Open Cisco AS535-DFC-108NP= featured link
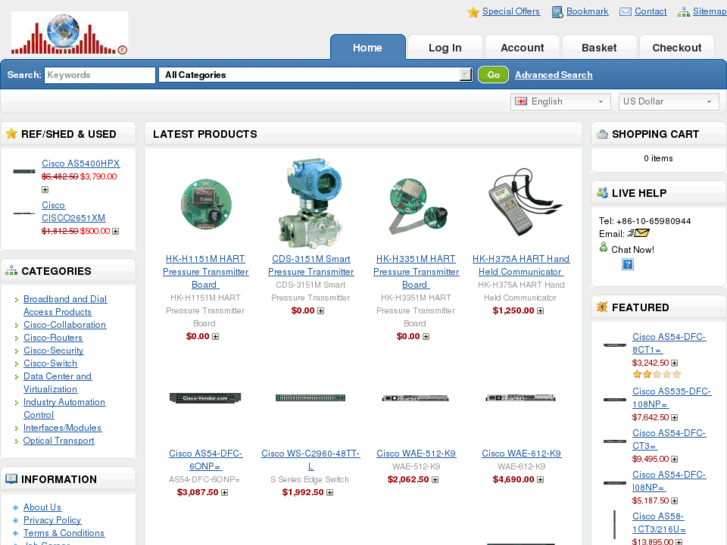Screen dimensions: 727x545 click(x=671, y=398)
